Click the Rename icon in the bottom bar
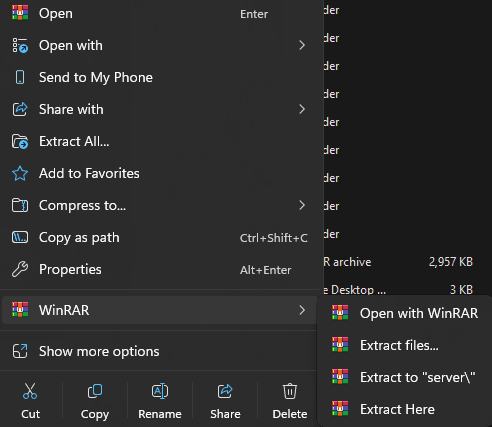 [x=160, y=391]
